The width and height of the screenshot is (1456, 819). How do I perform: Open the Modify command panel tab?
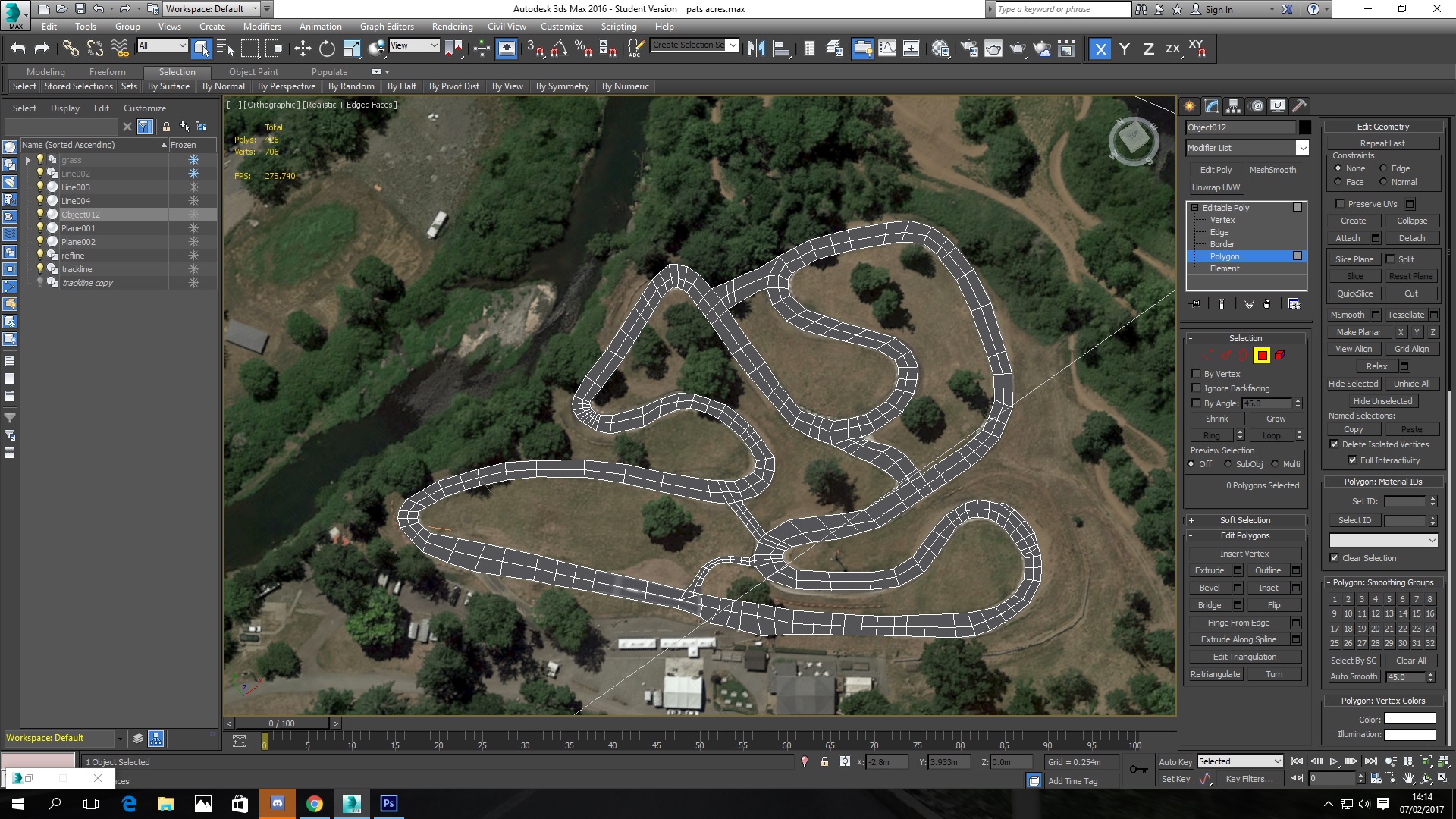click(1211, 106)
